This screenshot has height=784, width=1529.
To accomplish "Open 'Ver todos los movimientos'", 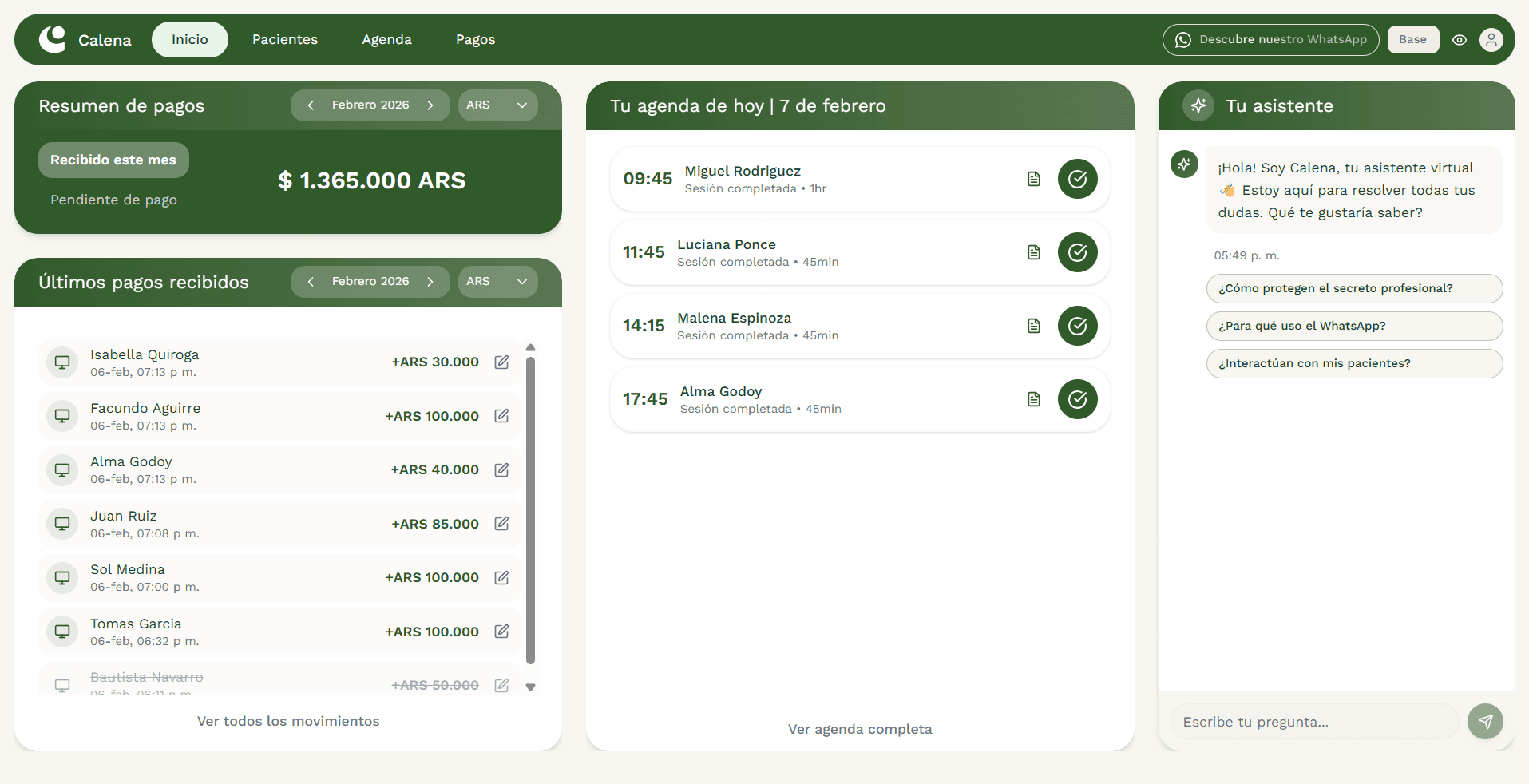I will pyautogui.click(x=287, y=720).
